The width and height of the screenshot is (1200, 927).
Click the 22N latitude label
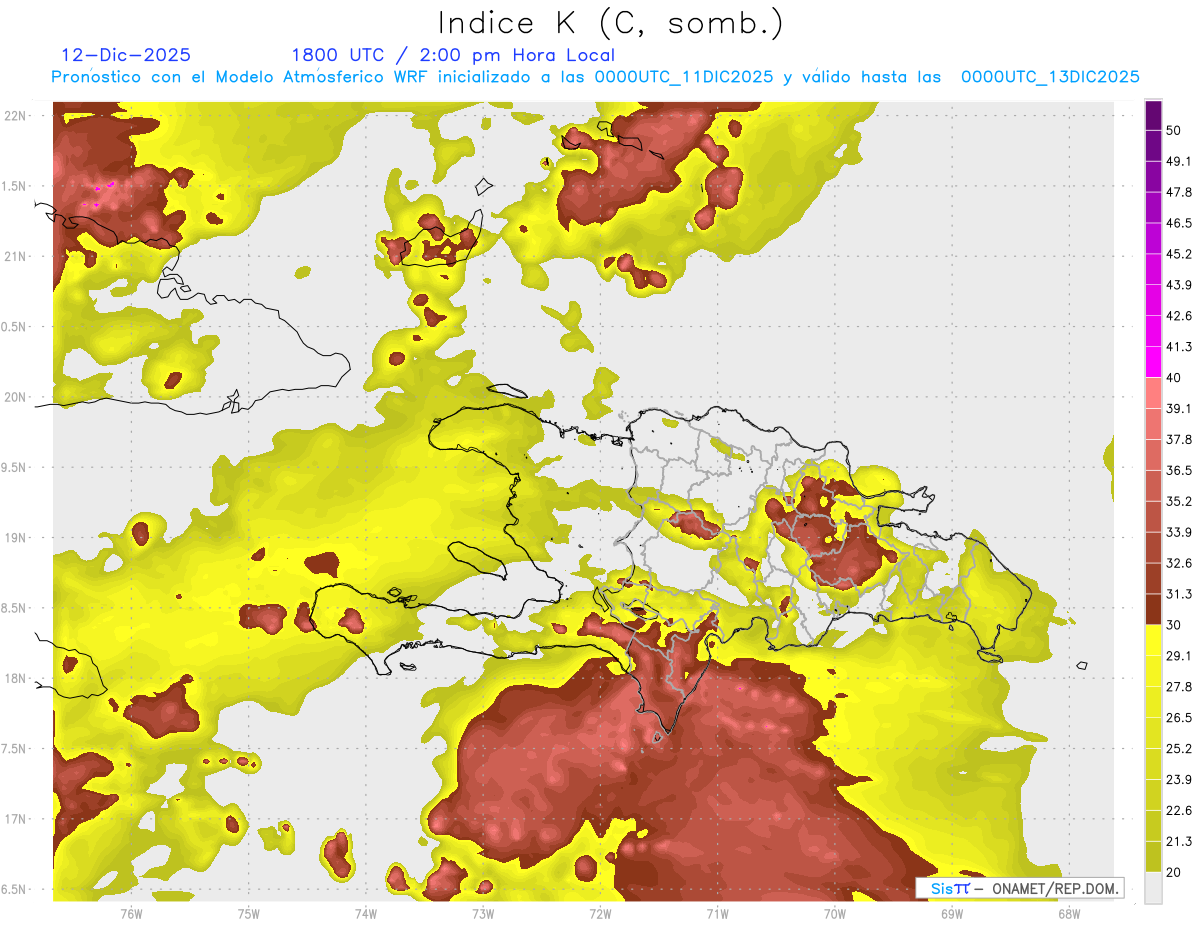[x=17, y=115]
